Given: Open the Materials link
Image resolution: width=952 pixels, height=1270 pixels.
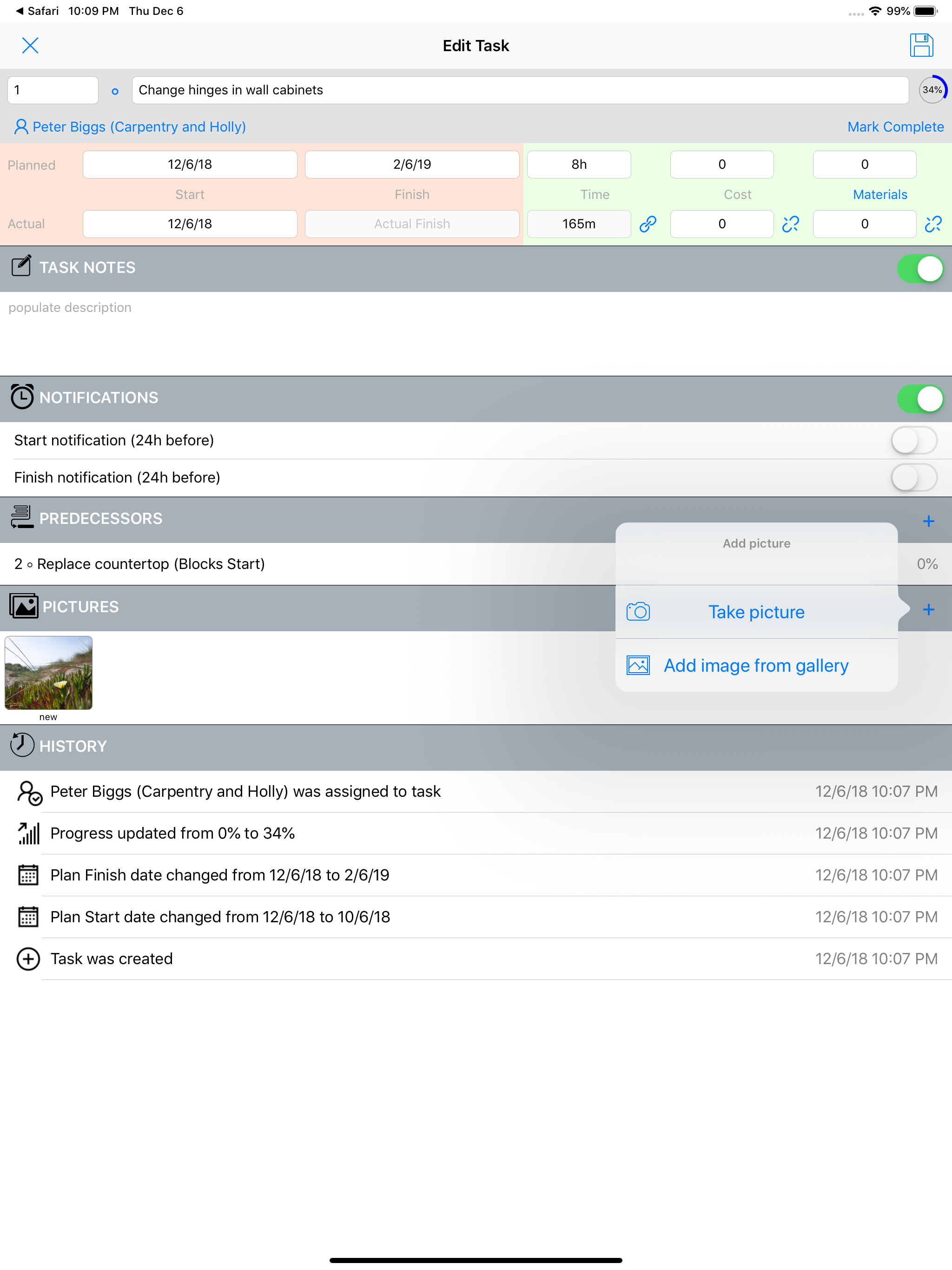Looking at the screenshot, I should tap(879, 195).
